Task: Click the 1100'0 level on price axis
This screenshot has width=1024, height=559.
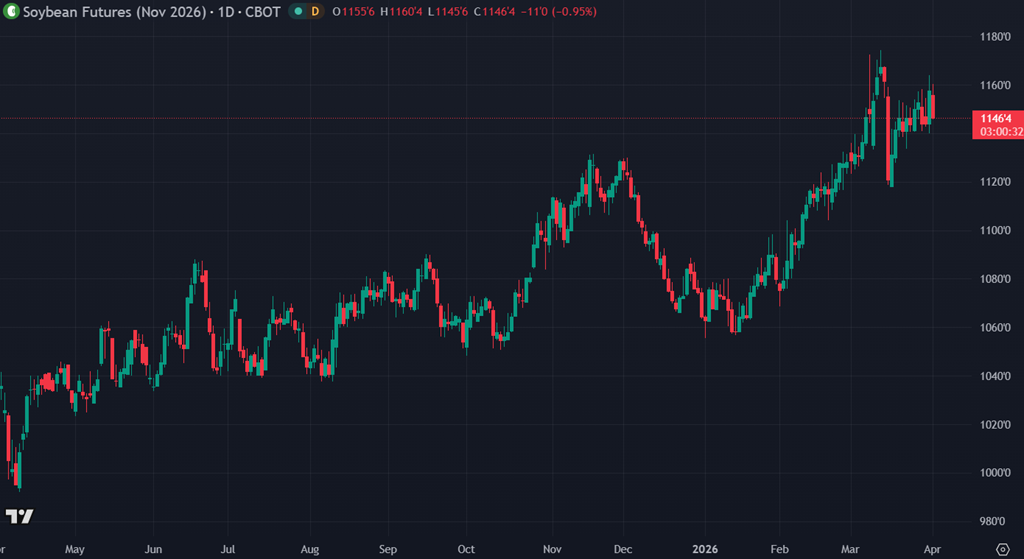Action: pos(994,231)
